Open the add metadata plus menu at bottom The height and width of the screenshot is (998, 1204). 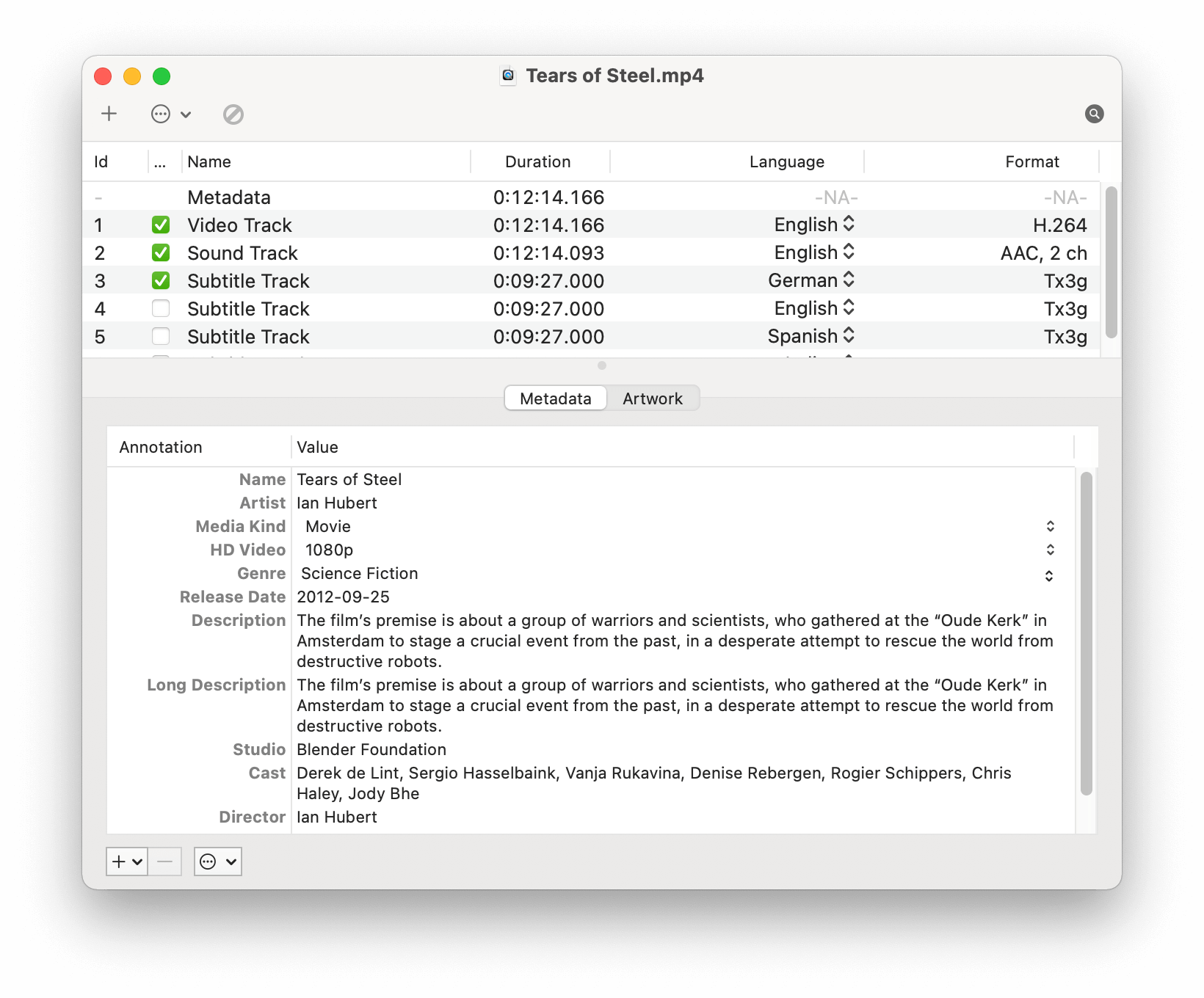click(x=127, y=862)
